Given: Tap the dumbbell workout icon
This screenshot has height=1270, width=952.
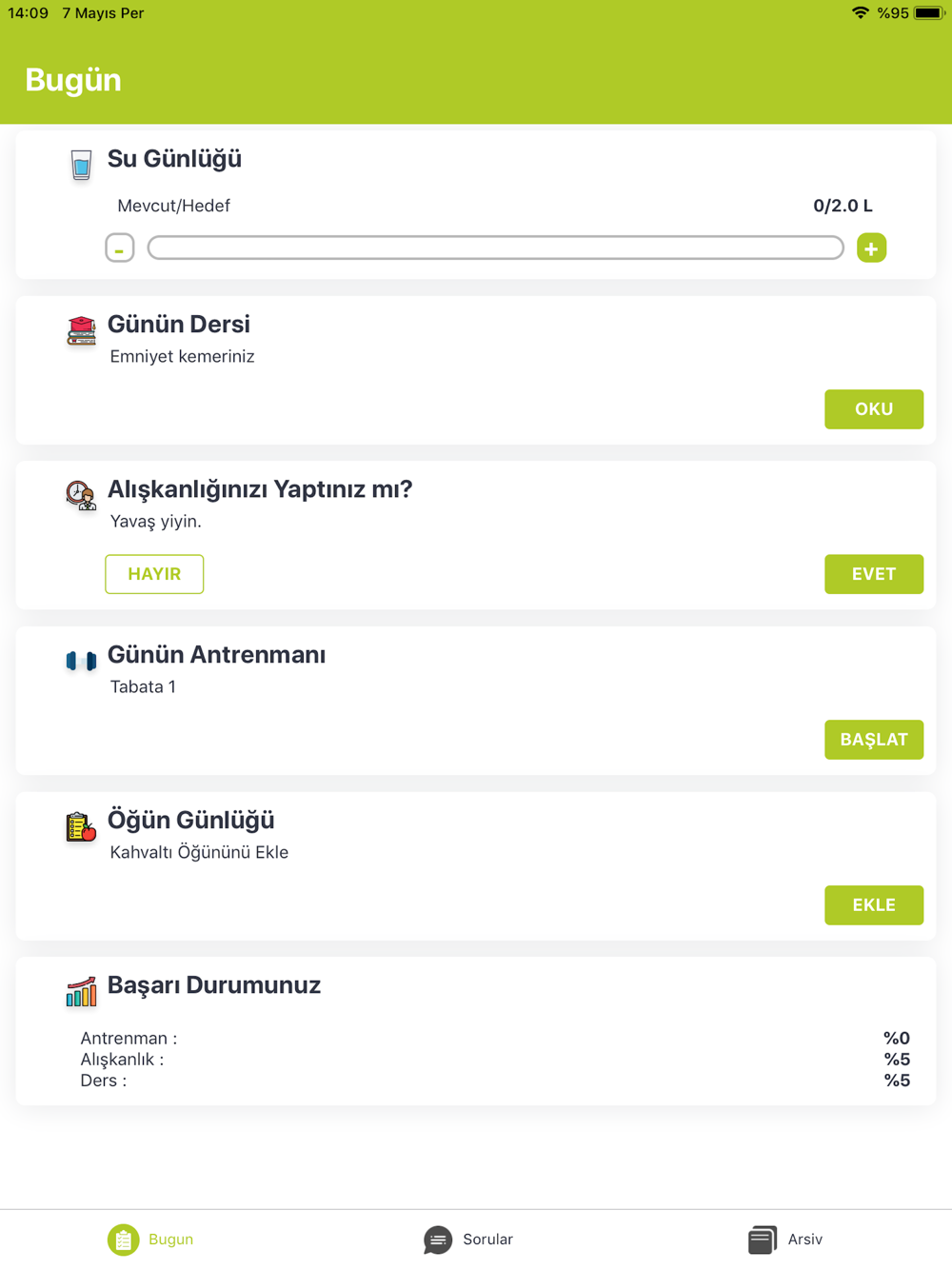Looking at the screenshot, I should [x=81, y=661].
